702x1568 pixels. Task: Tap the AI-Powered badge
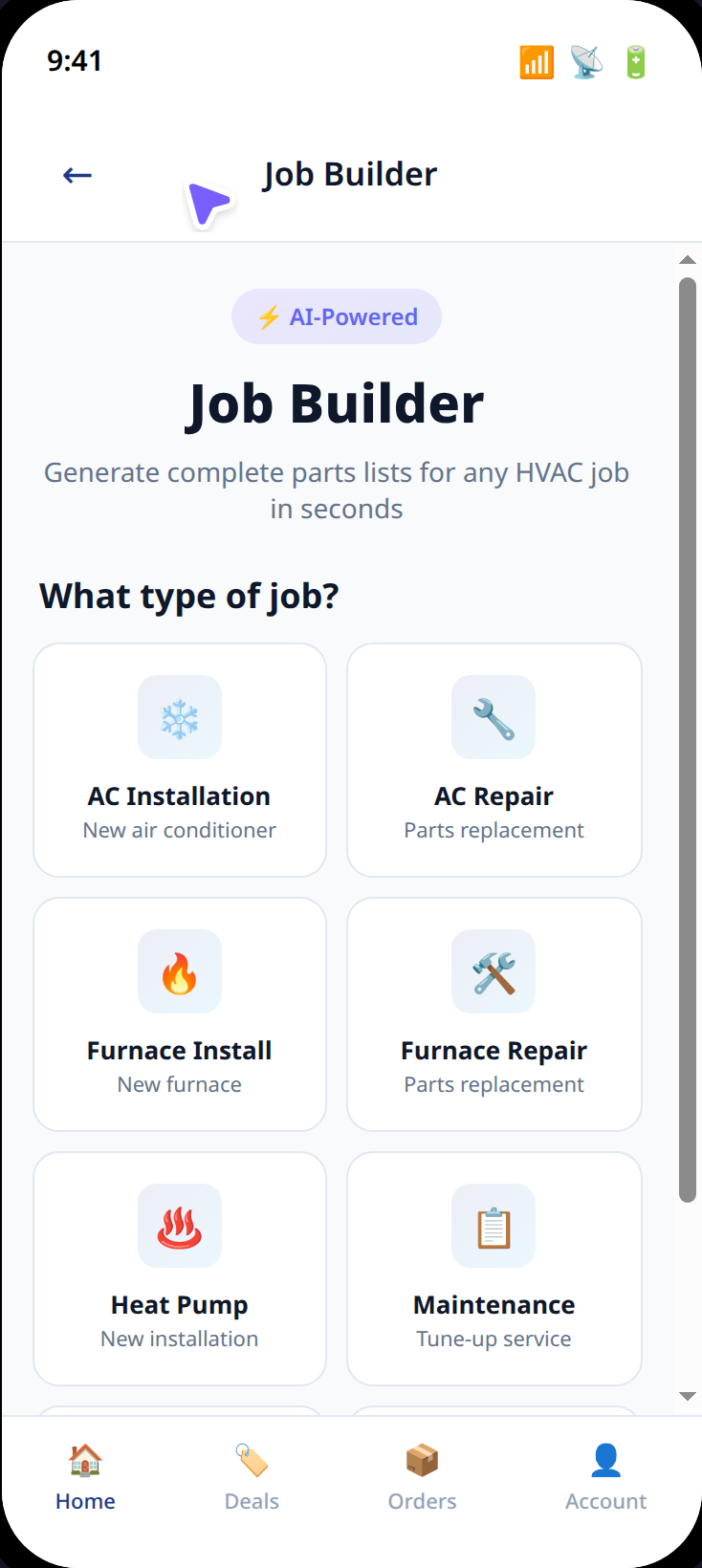click(337, 316)
